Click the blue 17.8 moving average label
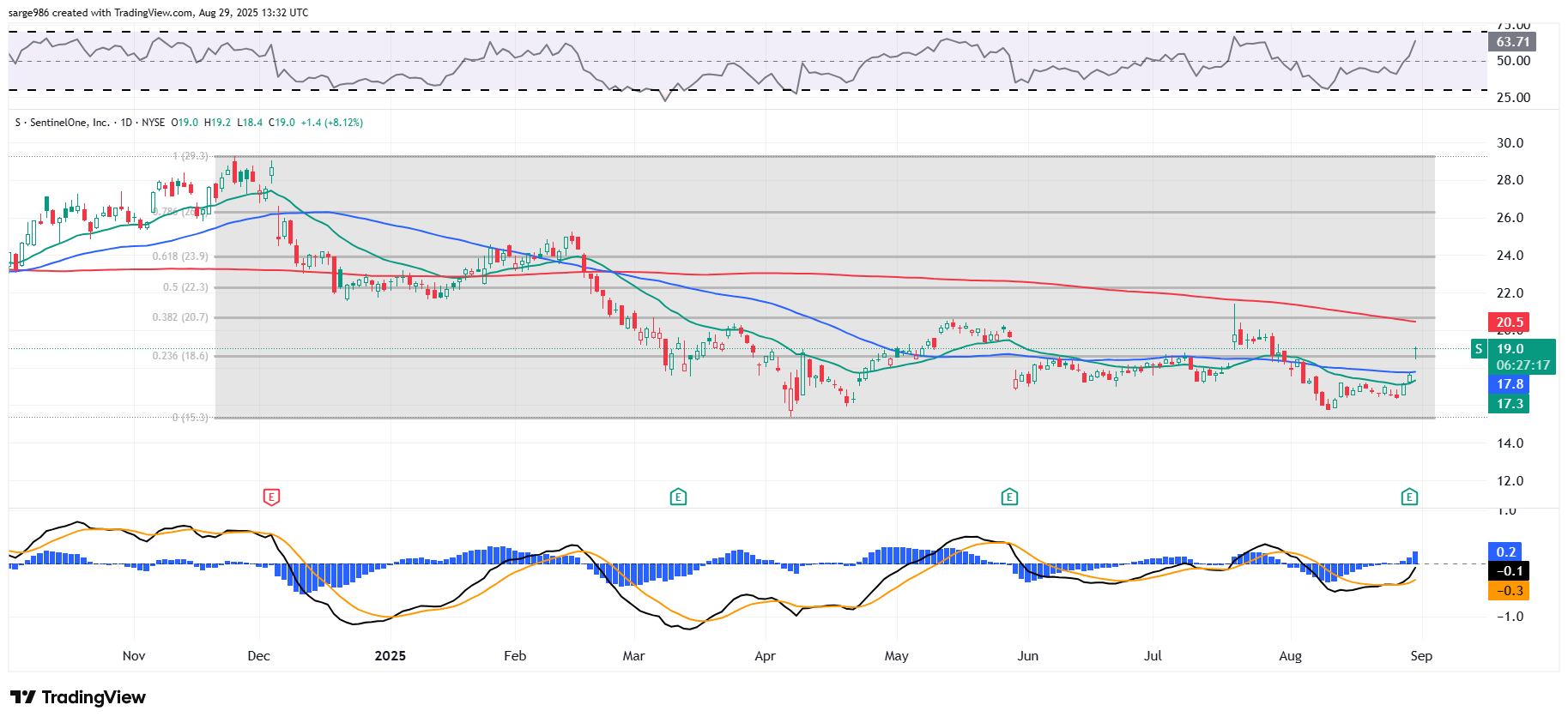Screen dimensions: 1568x723 click(x=1510, y=384)
